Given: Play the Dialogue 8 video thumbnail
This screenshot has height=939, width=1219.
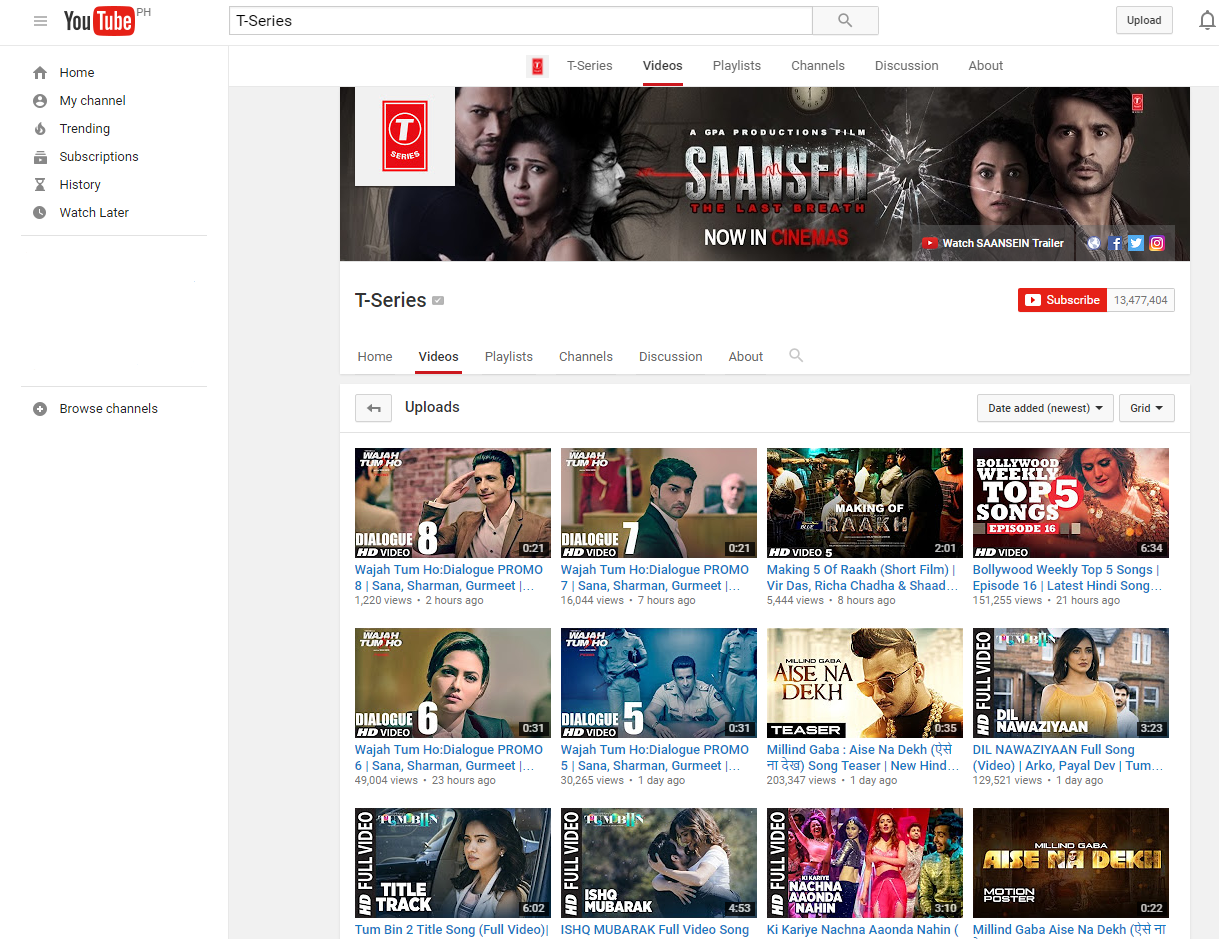Looking at the screenshot, I should 453,503.
